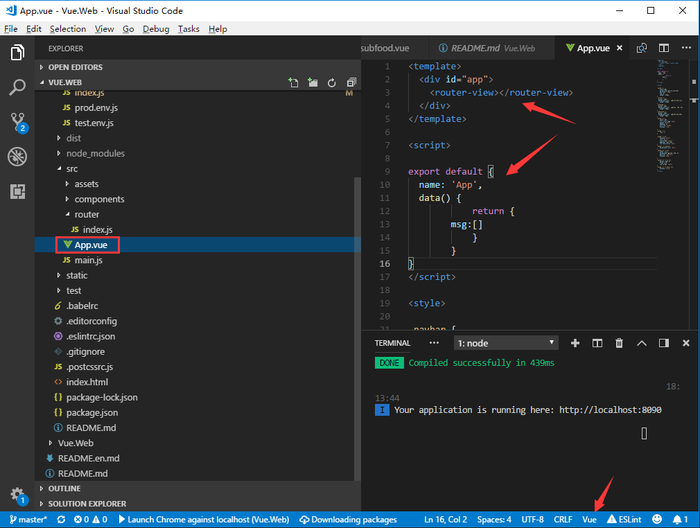Open Source Control view with 2 changes

pyautogui.click(x=18, y=122)
